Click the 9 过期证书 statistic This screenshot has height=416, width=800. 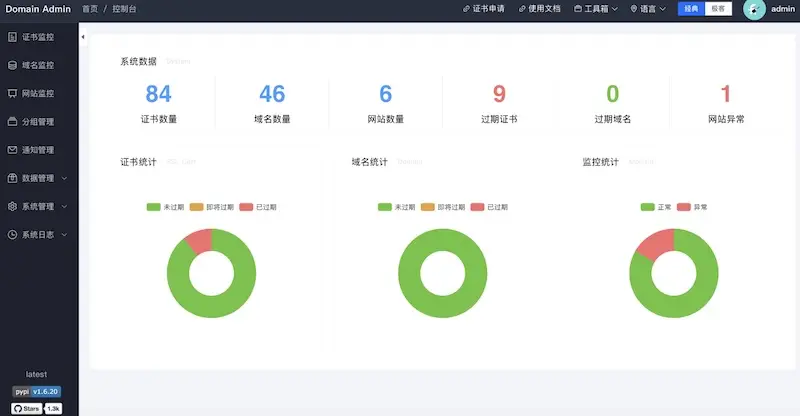(499, 104)
